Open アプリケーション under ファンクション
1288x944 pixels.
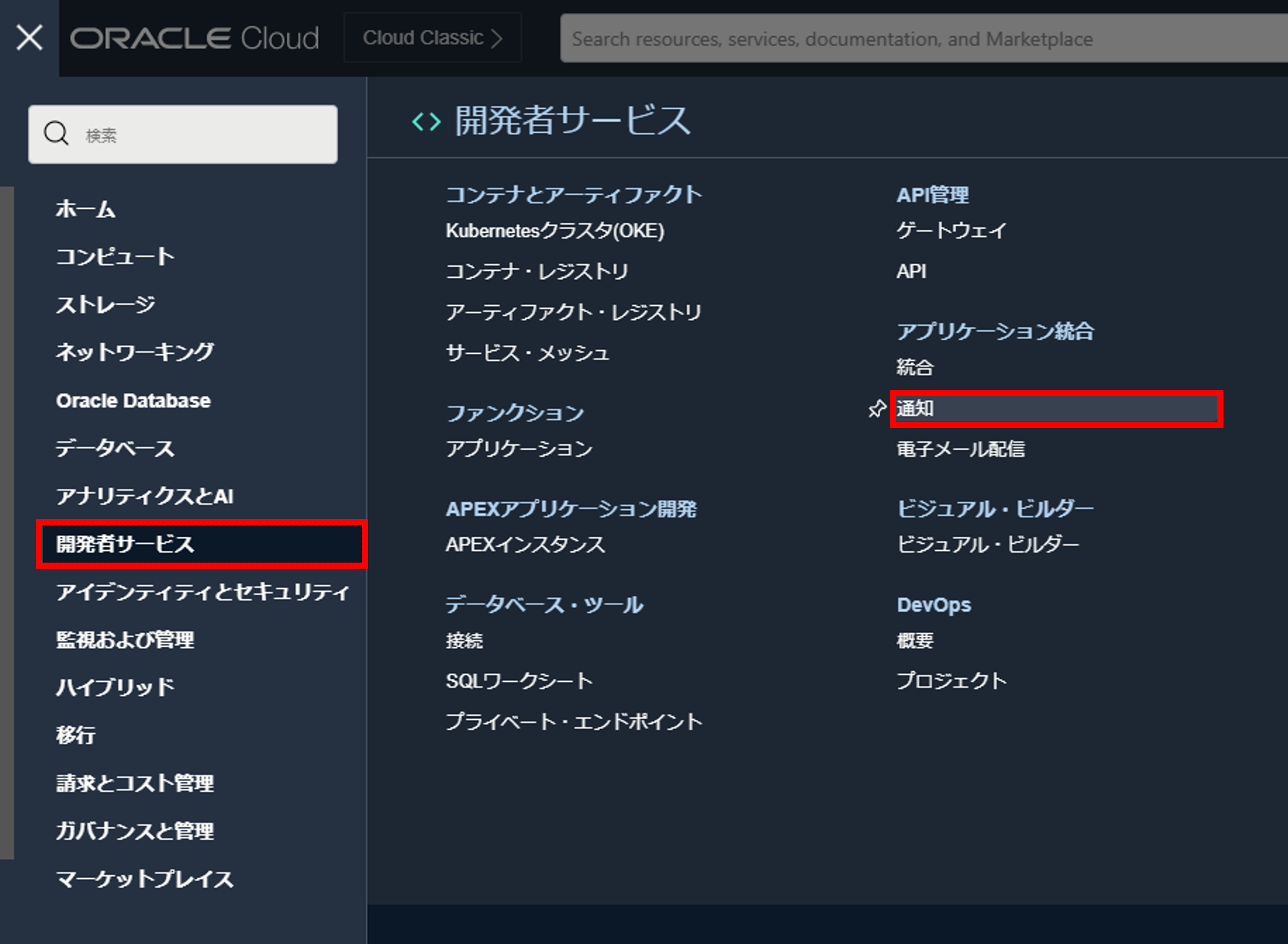519,449
